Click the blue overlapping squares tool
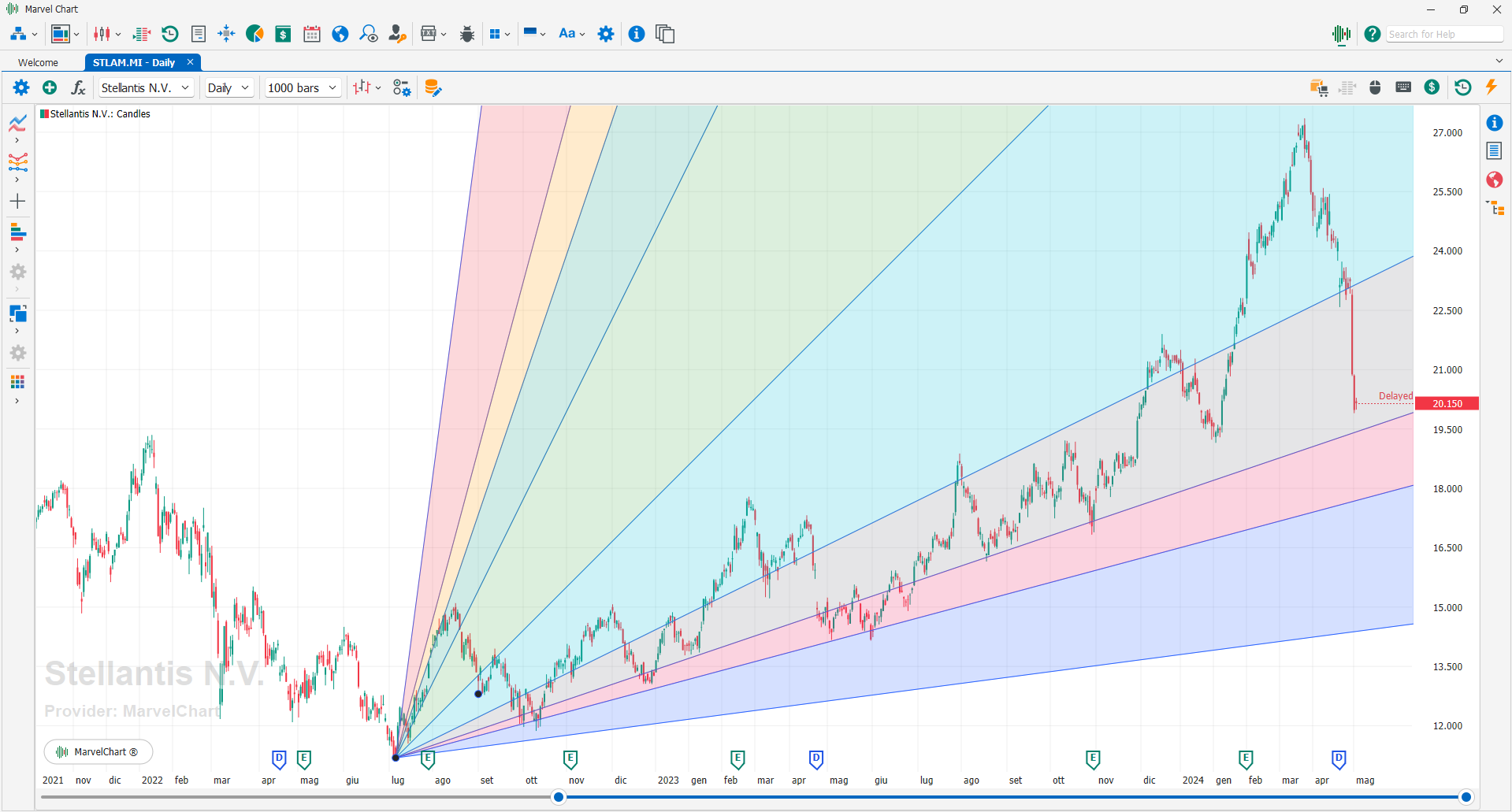Viewport: 1512px width, 812px height. (17, 313)
